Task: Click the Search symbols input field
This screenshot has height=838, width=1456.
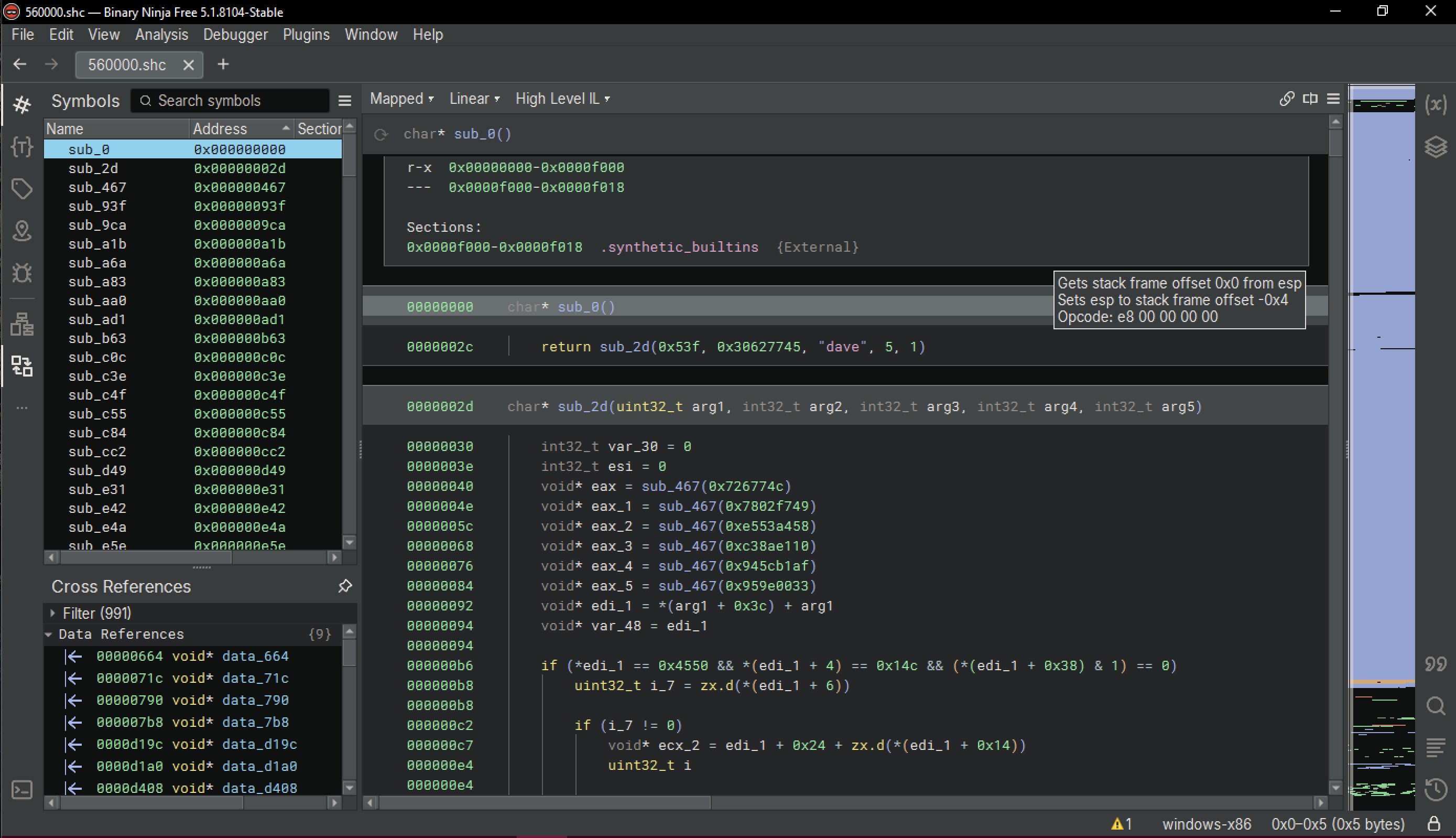Action: [230, 101]
